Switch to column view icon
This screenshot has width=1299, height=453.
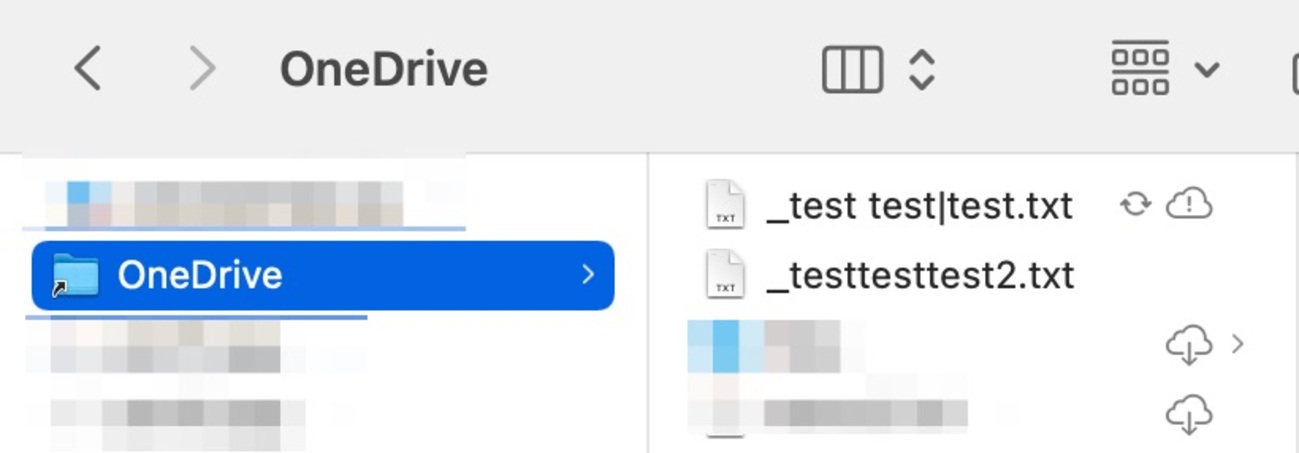click(x=852, y=70)
